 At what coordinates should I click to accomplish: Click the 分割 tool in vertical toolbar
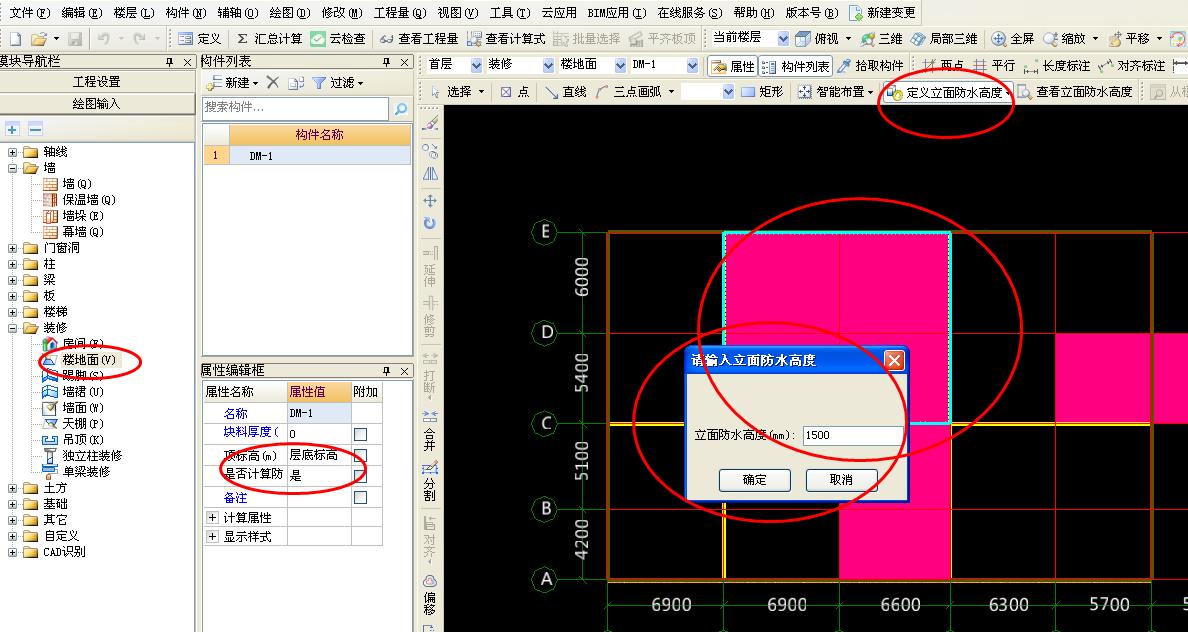430,482
